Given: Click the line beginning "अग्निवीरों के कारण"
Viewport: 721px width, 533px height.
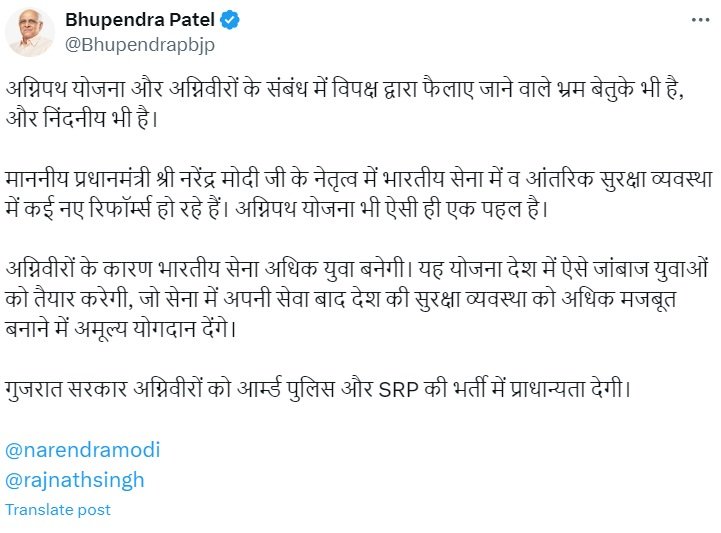Looking at the screenshot, I should (357, 269).
